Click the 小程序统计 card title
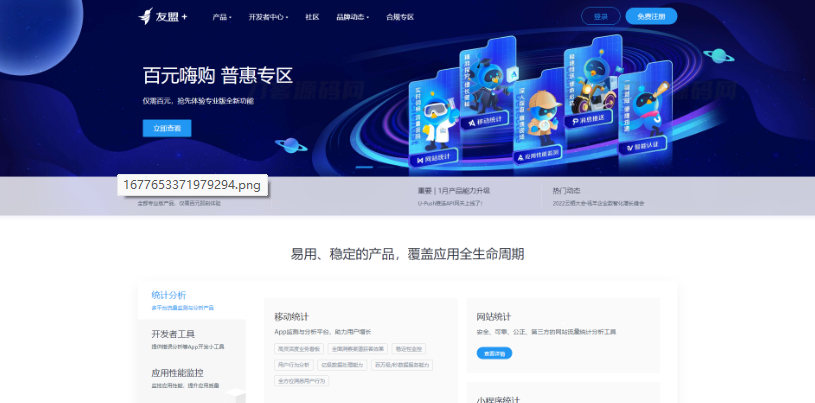Screen dimensions: 815x403 point(498,399)
